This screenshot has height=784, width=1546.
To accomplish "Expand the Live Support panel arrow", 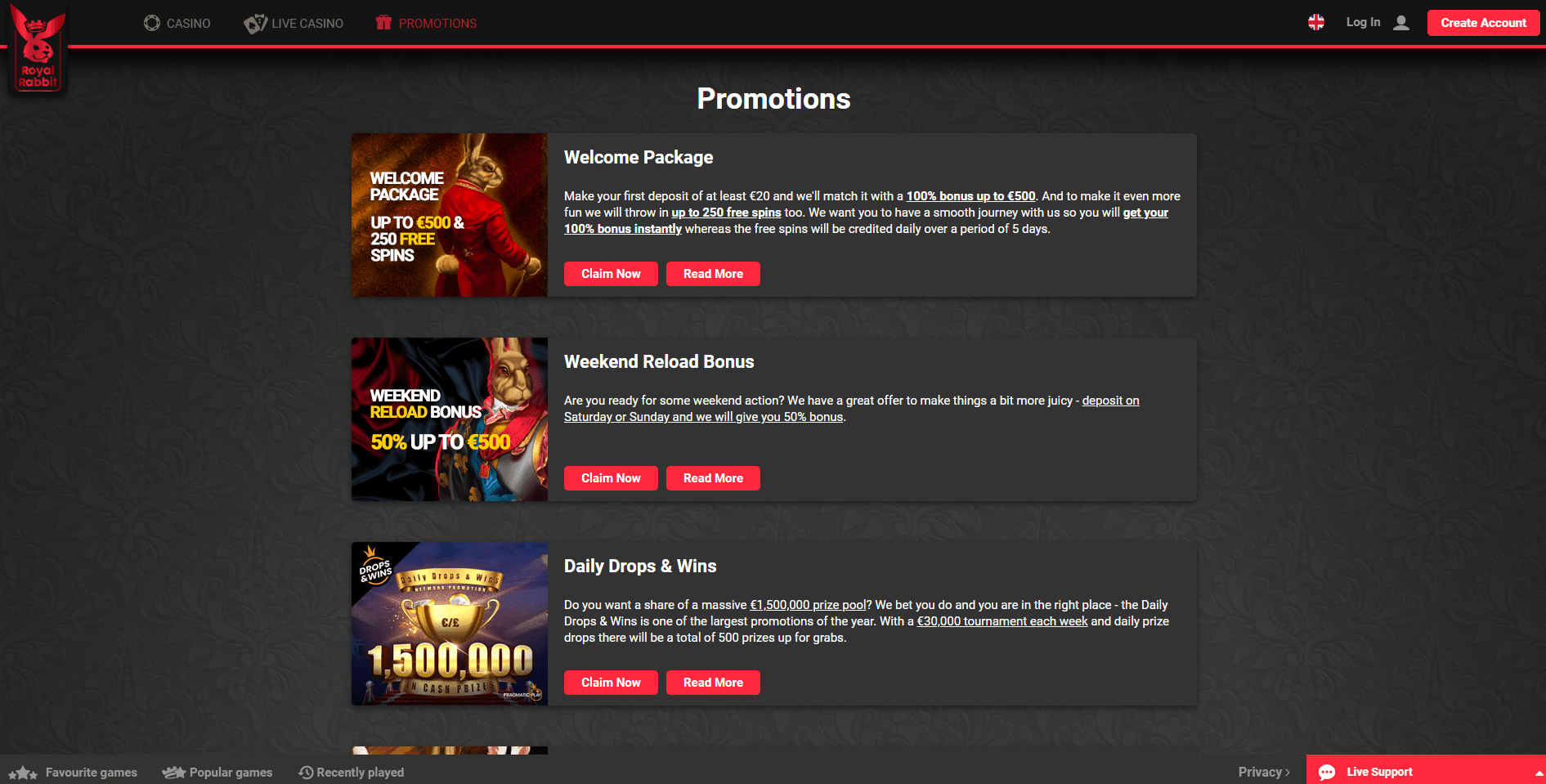I will pos(1539,773).
